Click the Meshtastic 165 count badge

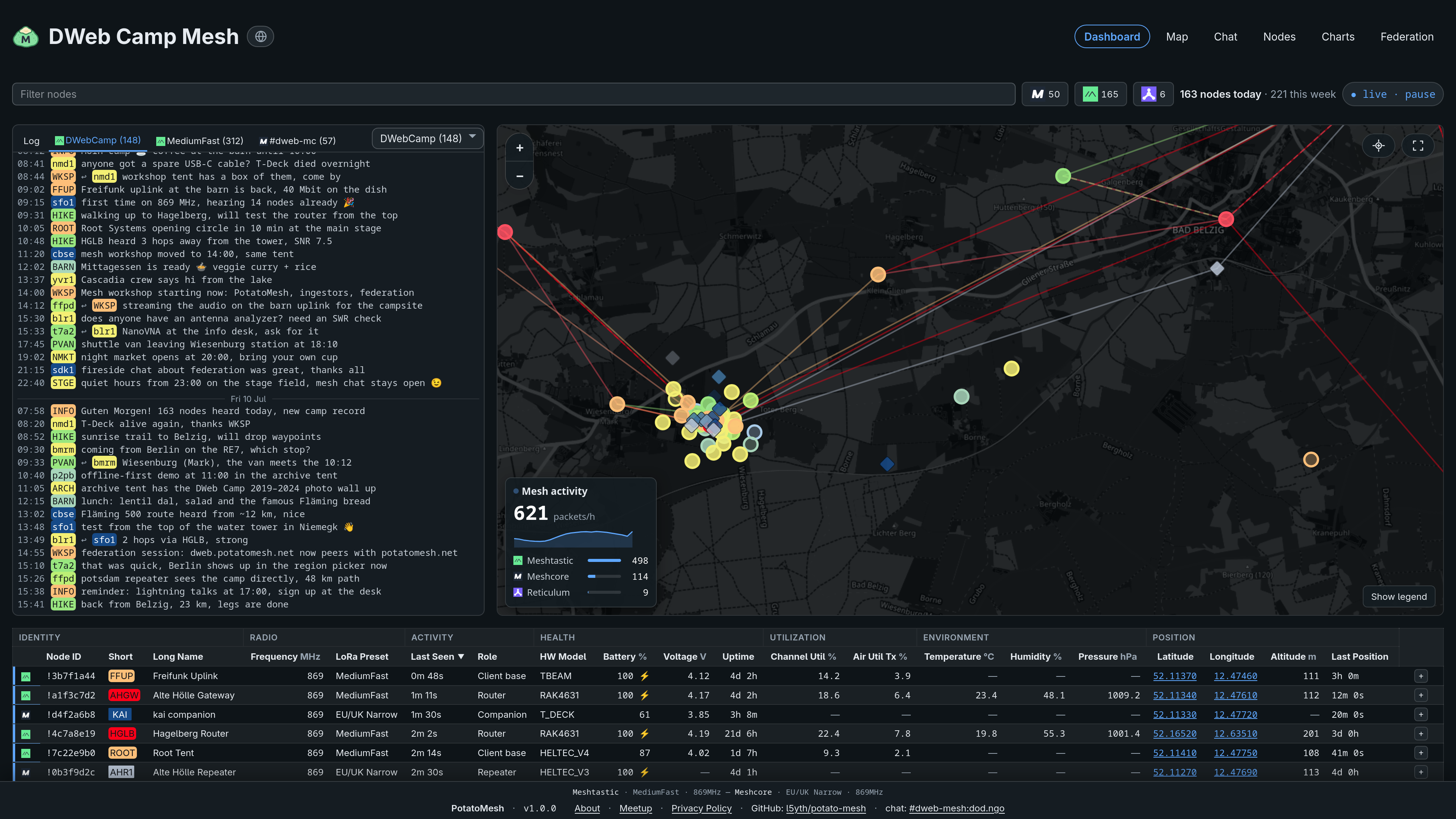point(1100,94)
